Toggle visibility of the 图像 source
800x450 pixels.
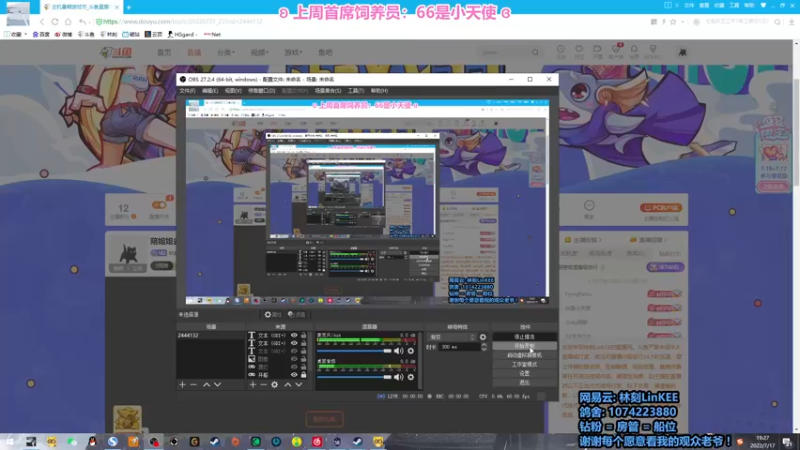pyautogui.click(x=294, y=359)
